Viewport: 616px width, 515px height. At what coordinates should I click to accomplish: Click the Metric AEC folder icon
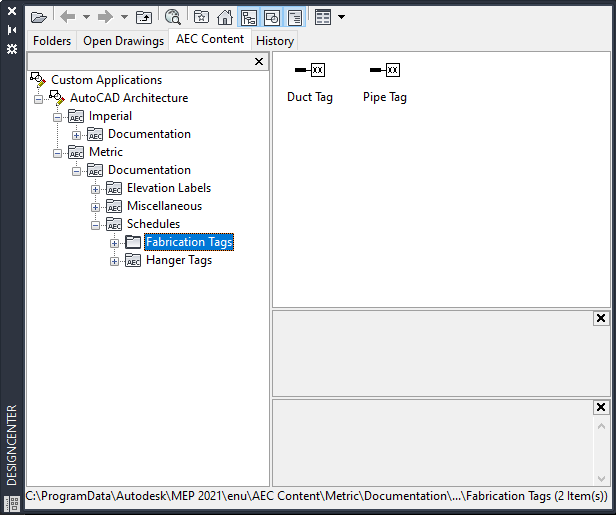coord(76,152)
